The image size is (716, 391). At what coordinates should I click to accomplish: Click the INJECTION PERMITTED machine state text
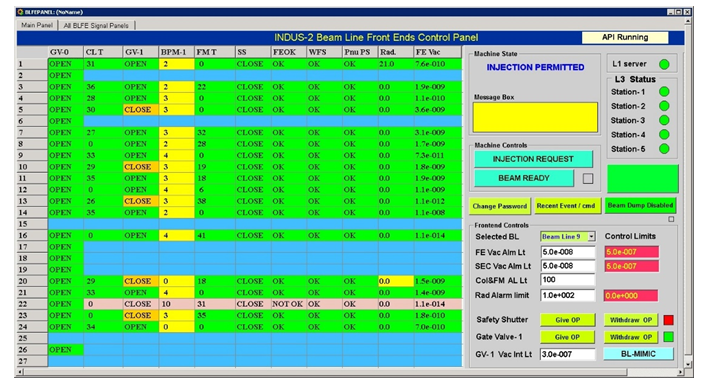pyautogui.click(x=535, y=67)
